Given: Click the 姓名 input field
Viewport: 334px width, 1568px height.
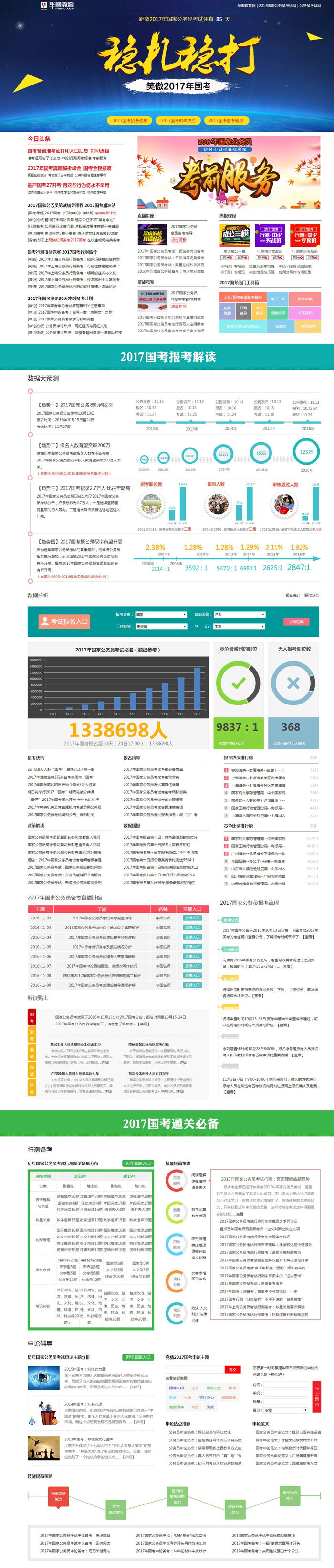Looking at the screenshot, I should 287,1384.
